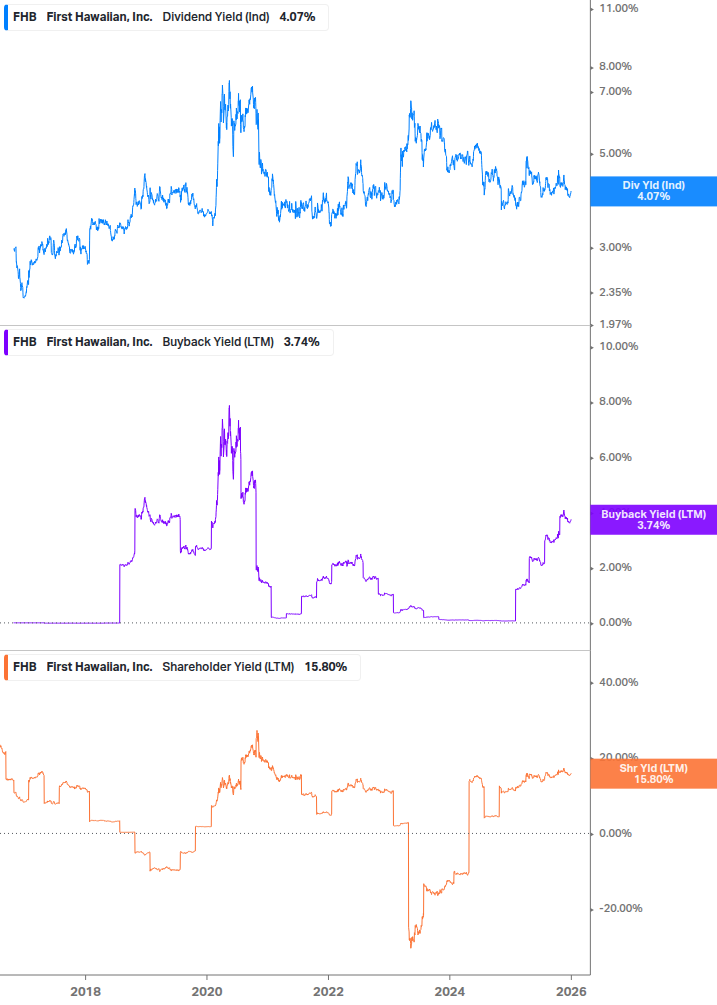Click the 1.97% axis label in dividend chart
Image resolution: width=717 pixels, height=1005 pixels.
(x=615, y=324)
